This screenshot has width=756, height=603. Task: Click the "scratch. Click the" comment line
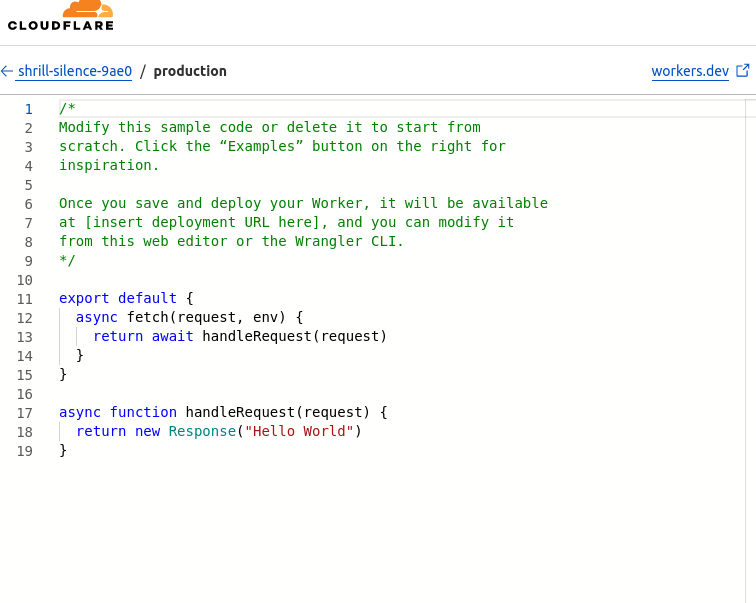click(x=282, y=146)
